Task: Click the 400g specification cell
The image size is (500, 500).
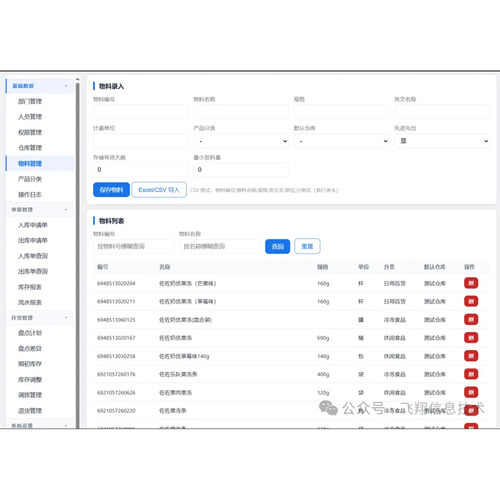Action: pyautogui.click(x=323, y=374)
